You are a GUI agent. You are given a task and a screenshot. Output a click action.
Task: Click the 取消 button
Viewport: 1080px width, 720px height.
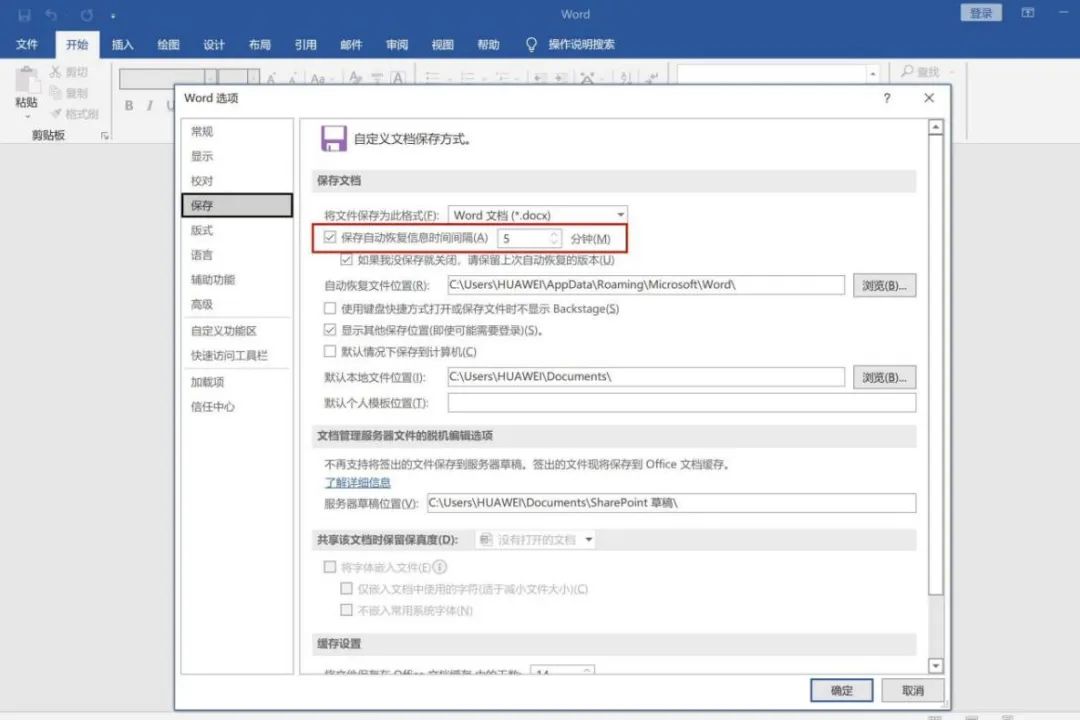pyautogui.click(x=913, y=690)
